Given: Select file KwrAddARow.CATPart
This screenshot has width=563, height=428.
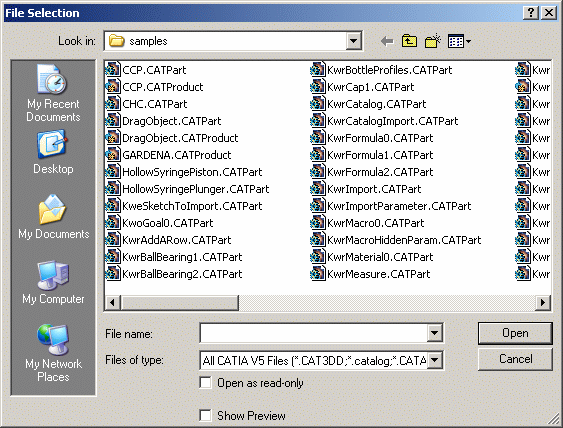Looking at the screenshot, I should click(169, 240).
